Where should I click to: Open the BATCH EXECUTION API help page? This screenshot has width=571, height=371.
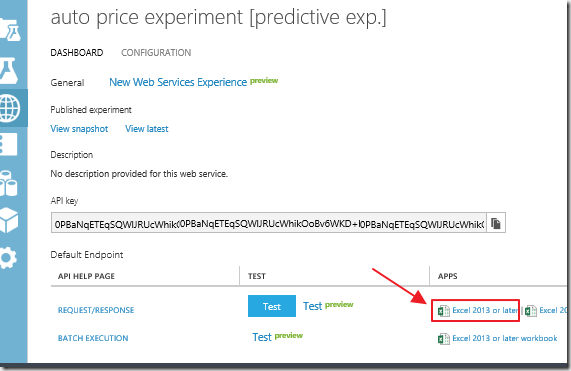[93, 338]
